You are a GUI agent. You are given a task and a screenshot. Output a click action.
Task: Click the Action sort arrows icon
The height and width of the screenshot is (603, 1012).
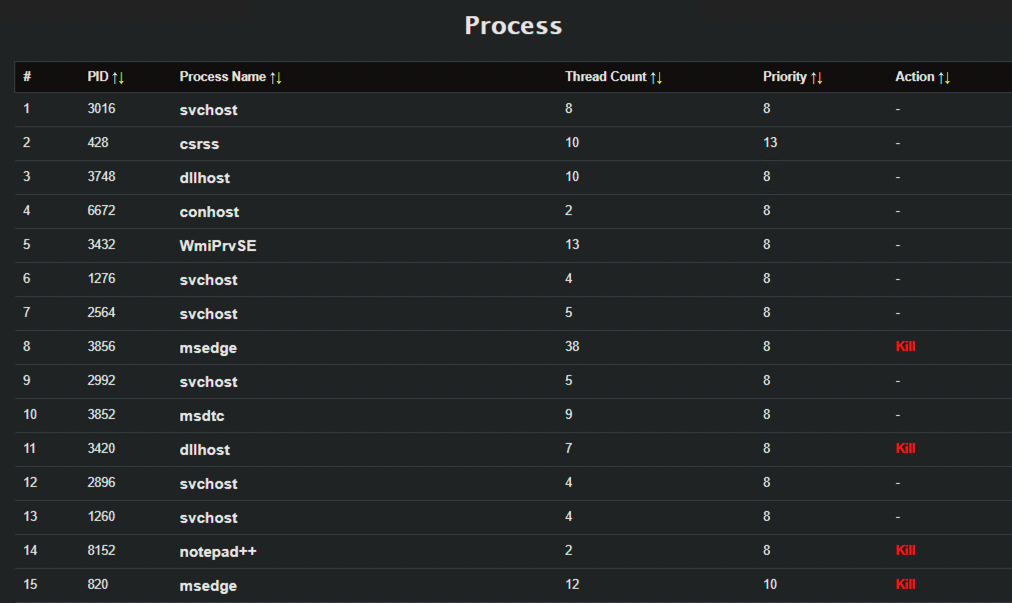coord(944,77)
